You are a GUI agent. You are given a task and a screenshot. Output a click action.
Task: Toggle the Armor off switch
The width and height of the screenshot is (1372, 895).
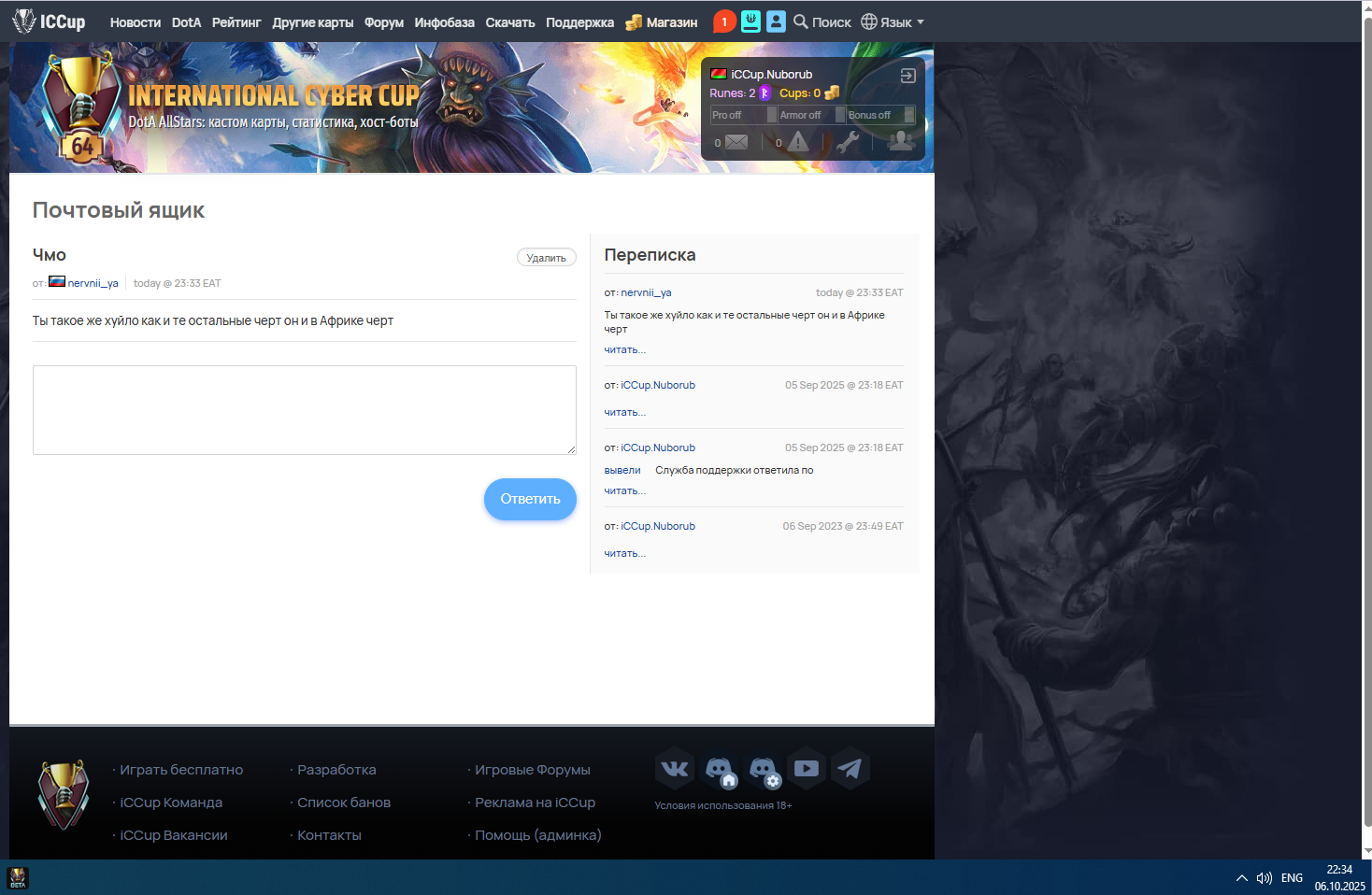(x=812, y=115)
